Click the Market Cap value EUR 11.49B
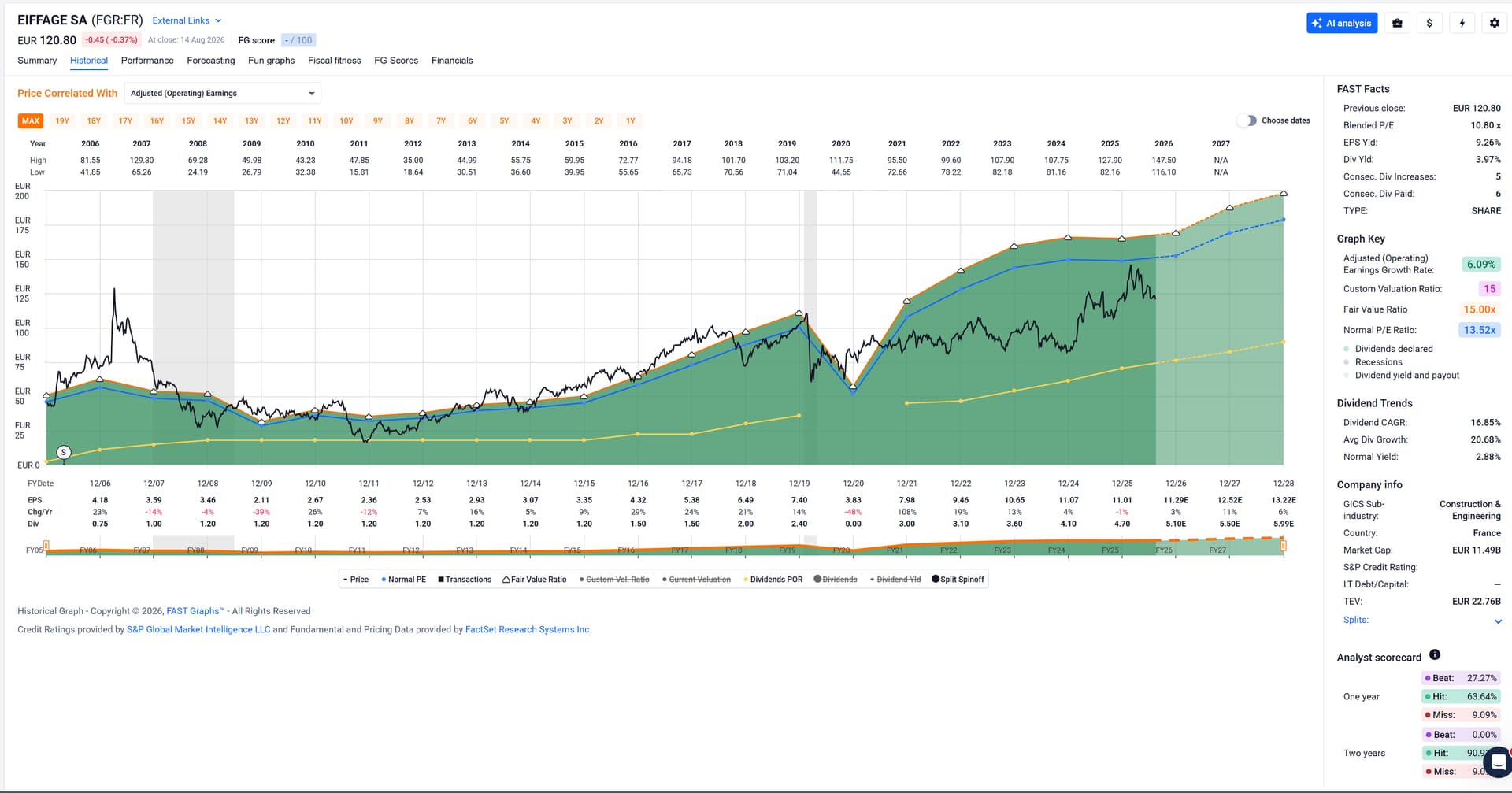 click(x=1477, y=550)
